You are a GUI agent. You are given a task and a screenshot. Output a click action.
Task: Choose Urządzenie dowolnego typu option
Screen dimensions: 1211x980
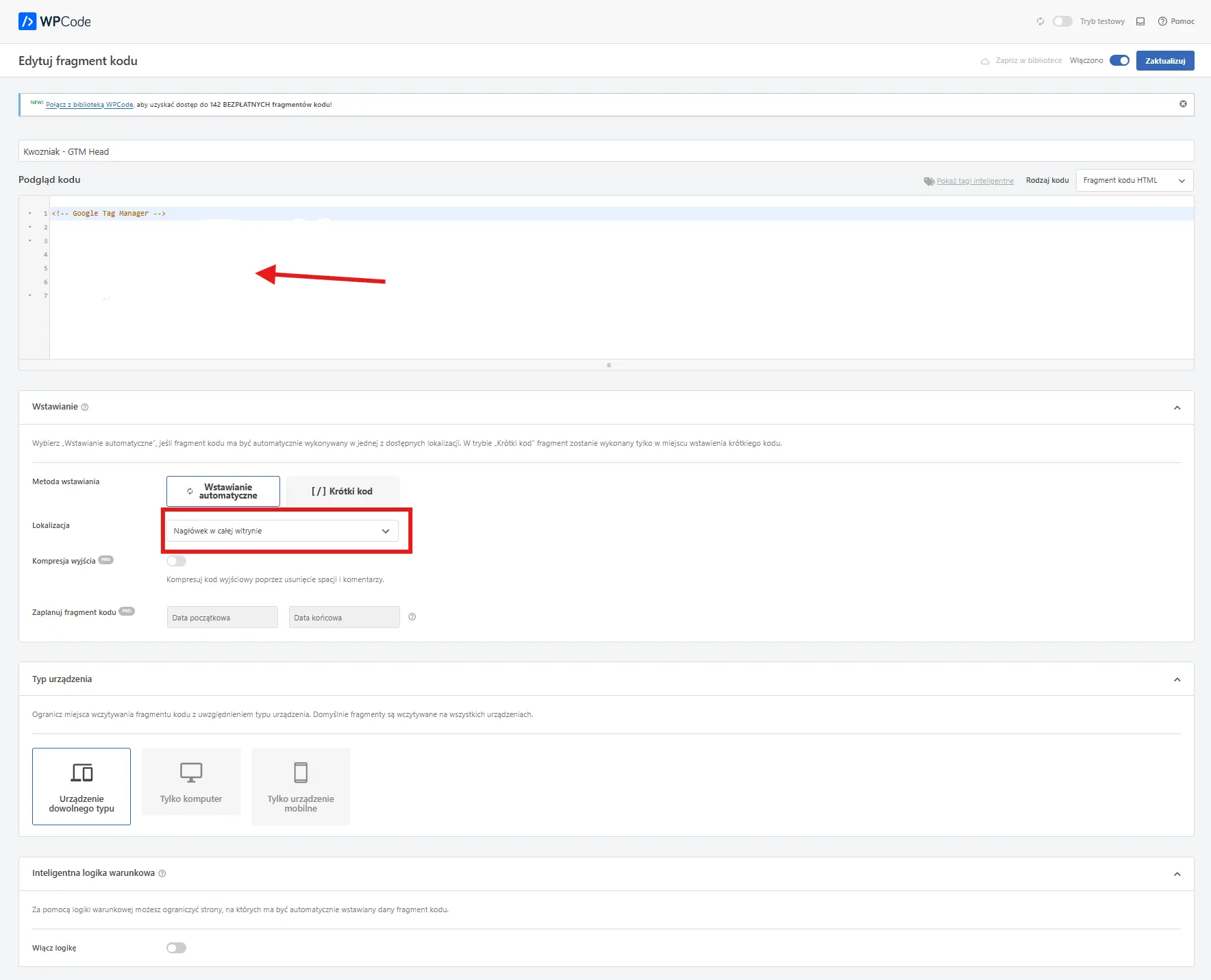click(x=82, y=786)
